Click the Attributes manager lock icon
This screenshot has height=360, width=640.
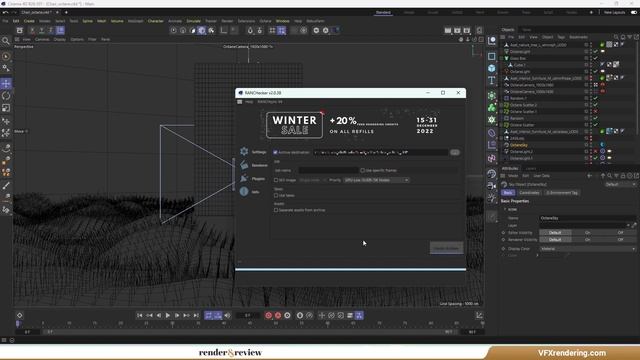click(x=623, y=176)
